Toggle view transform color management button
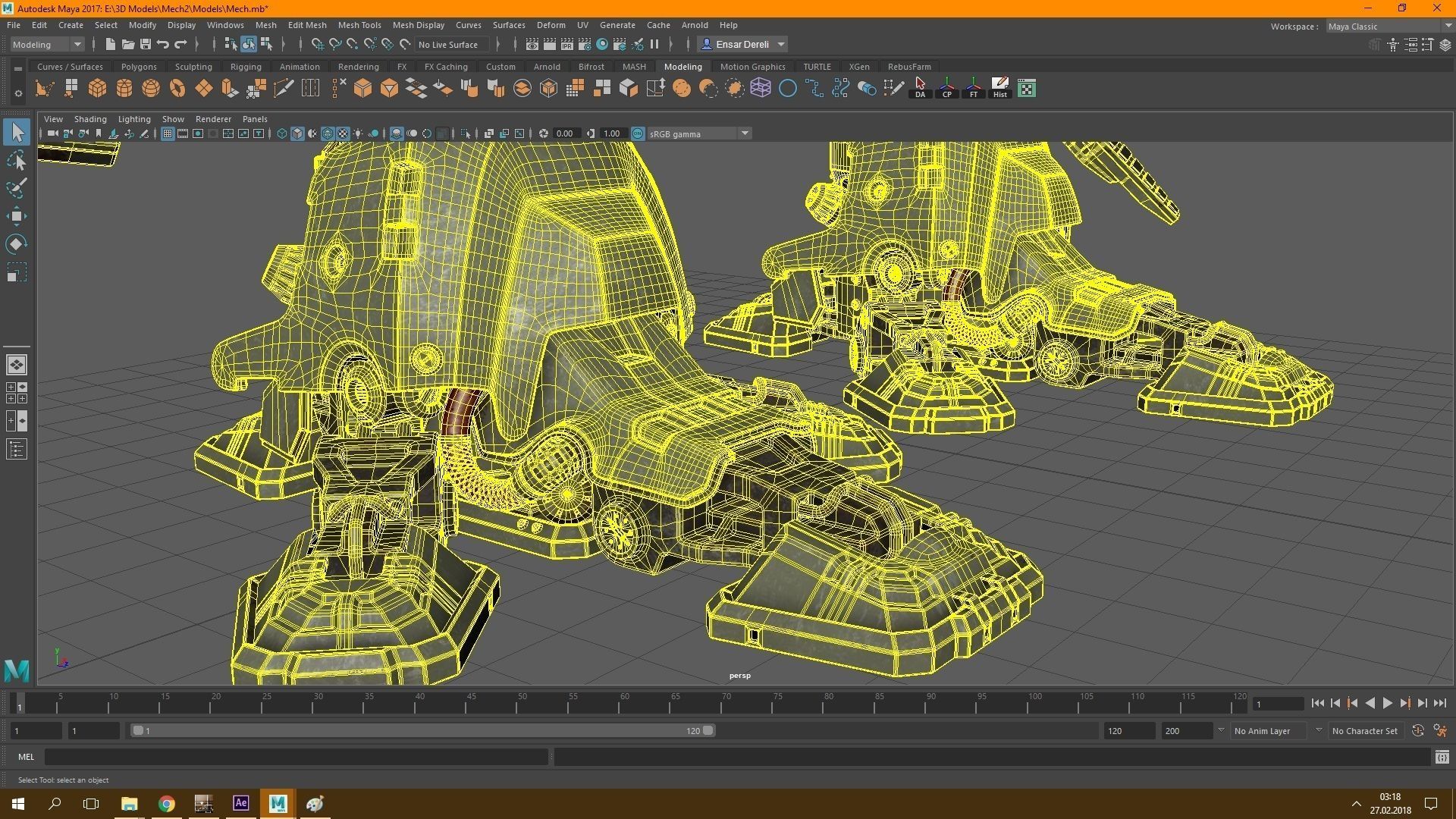 click(x=638, y=133)
